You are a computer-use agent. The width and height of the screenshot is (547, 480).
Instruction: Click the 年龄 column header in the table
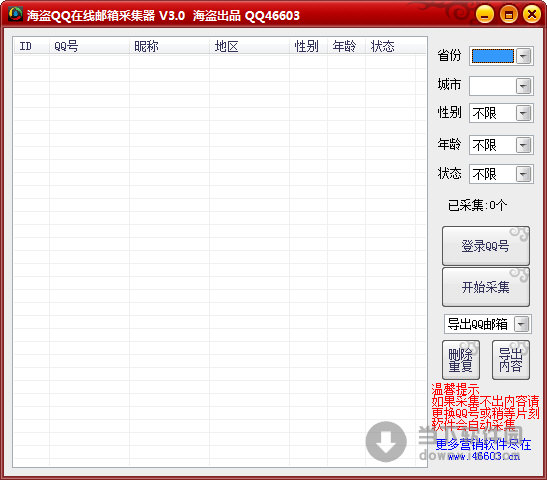(346, 46)
